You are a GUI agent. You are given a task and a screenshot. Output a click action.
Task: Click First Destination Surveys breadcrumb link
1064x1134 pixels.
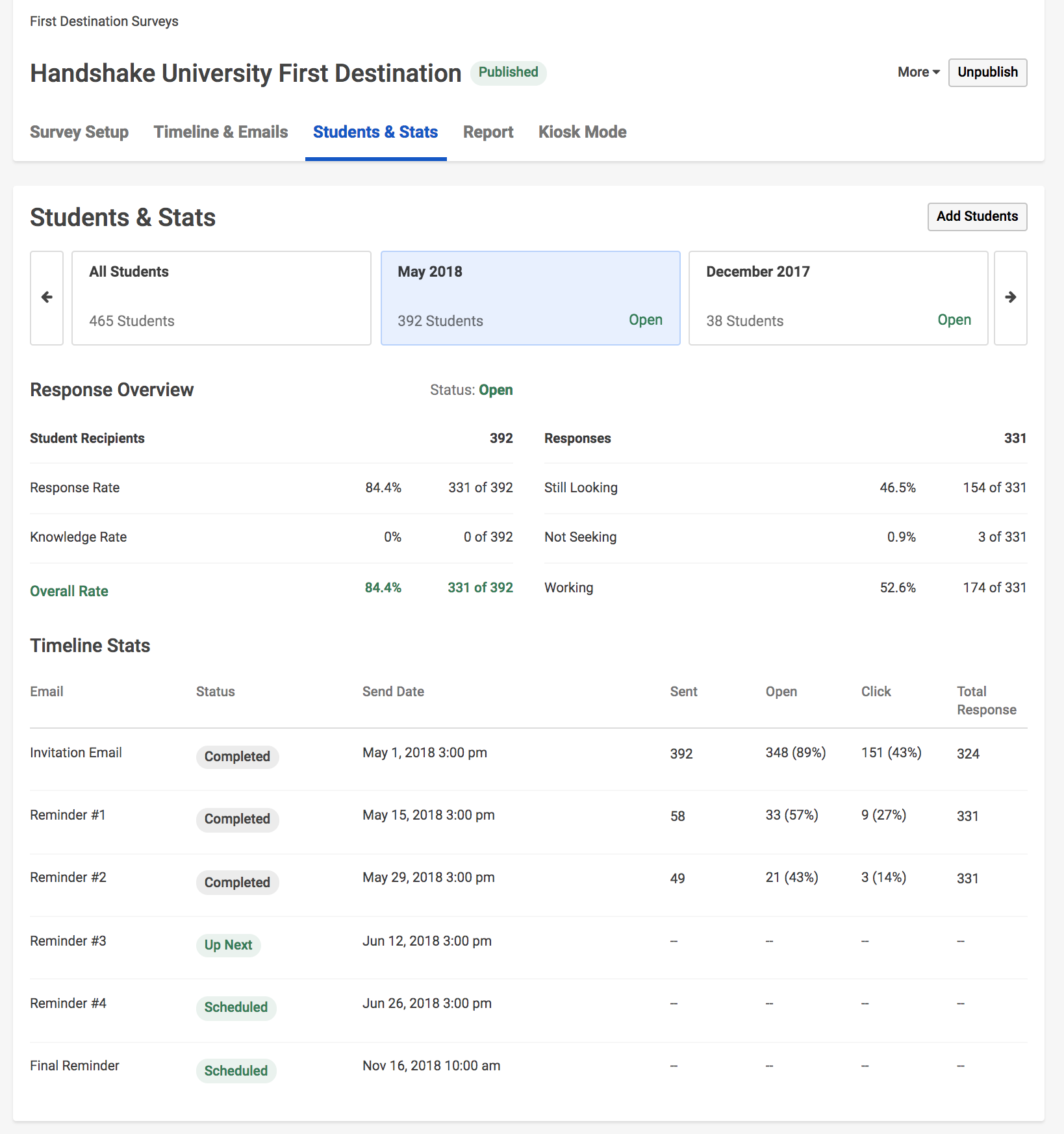click(103, 21)
